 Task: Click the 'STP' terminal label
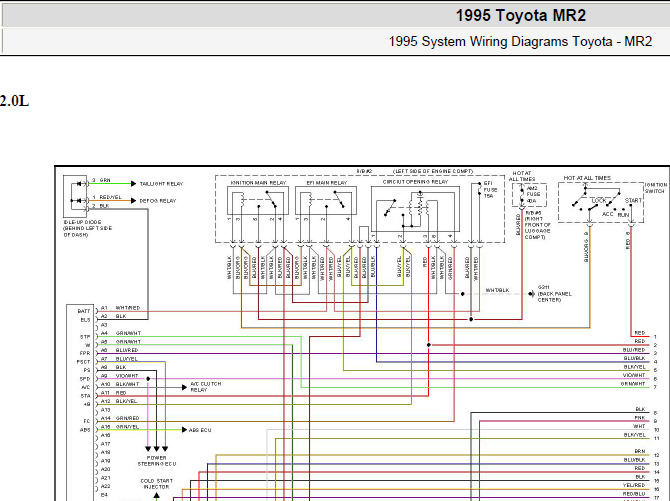pos(85,337)
